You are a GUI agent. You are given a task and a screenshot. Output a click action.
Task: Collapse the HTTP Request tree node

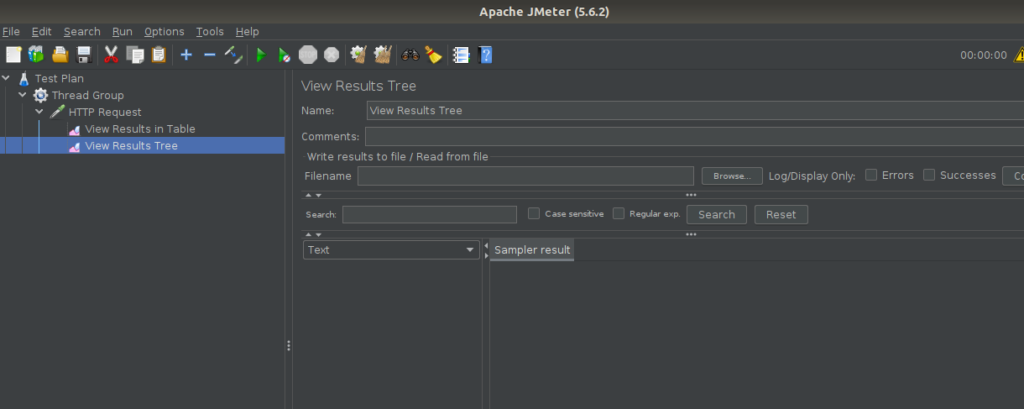coord(40,112)
